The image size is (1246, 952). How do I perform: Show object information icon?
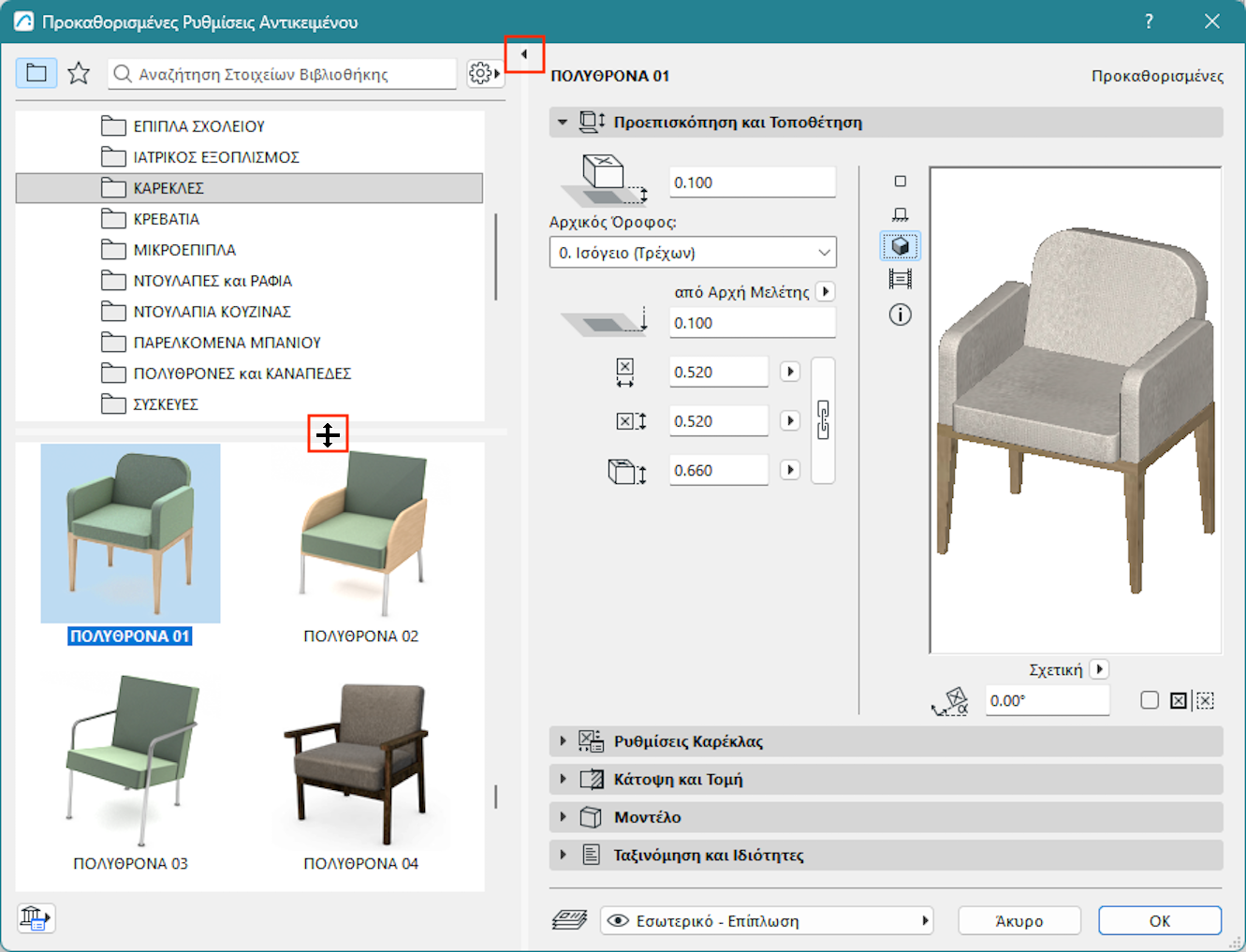click(x=900, y=315)
